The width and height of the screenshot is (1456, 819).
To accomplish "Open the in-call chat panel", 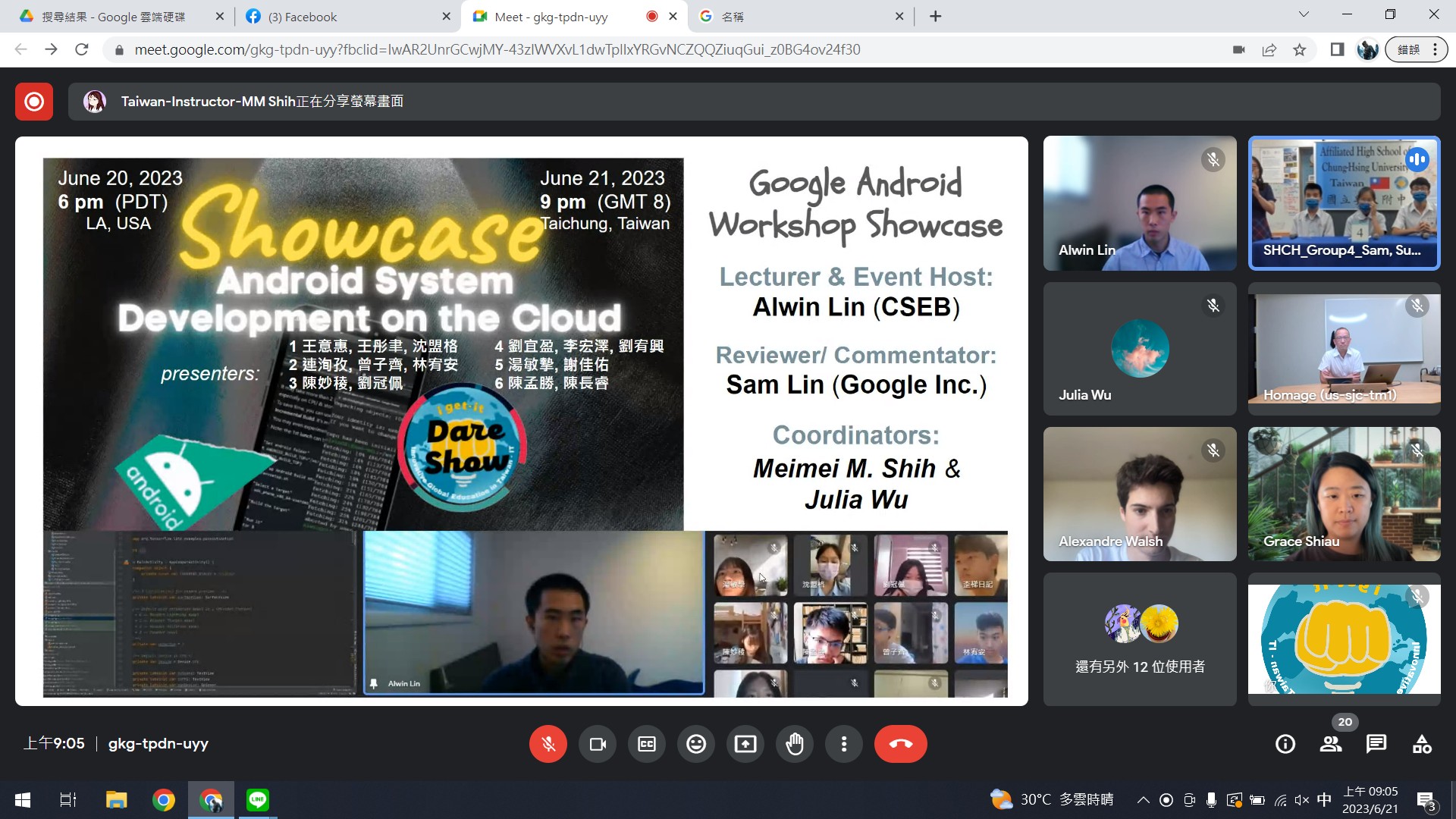I will pos(1376,744).
